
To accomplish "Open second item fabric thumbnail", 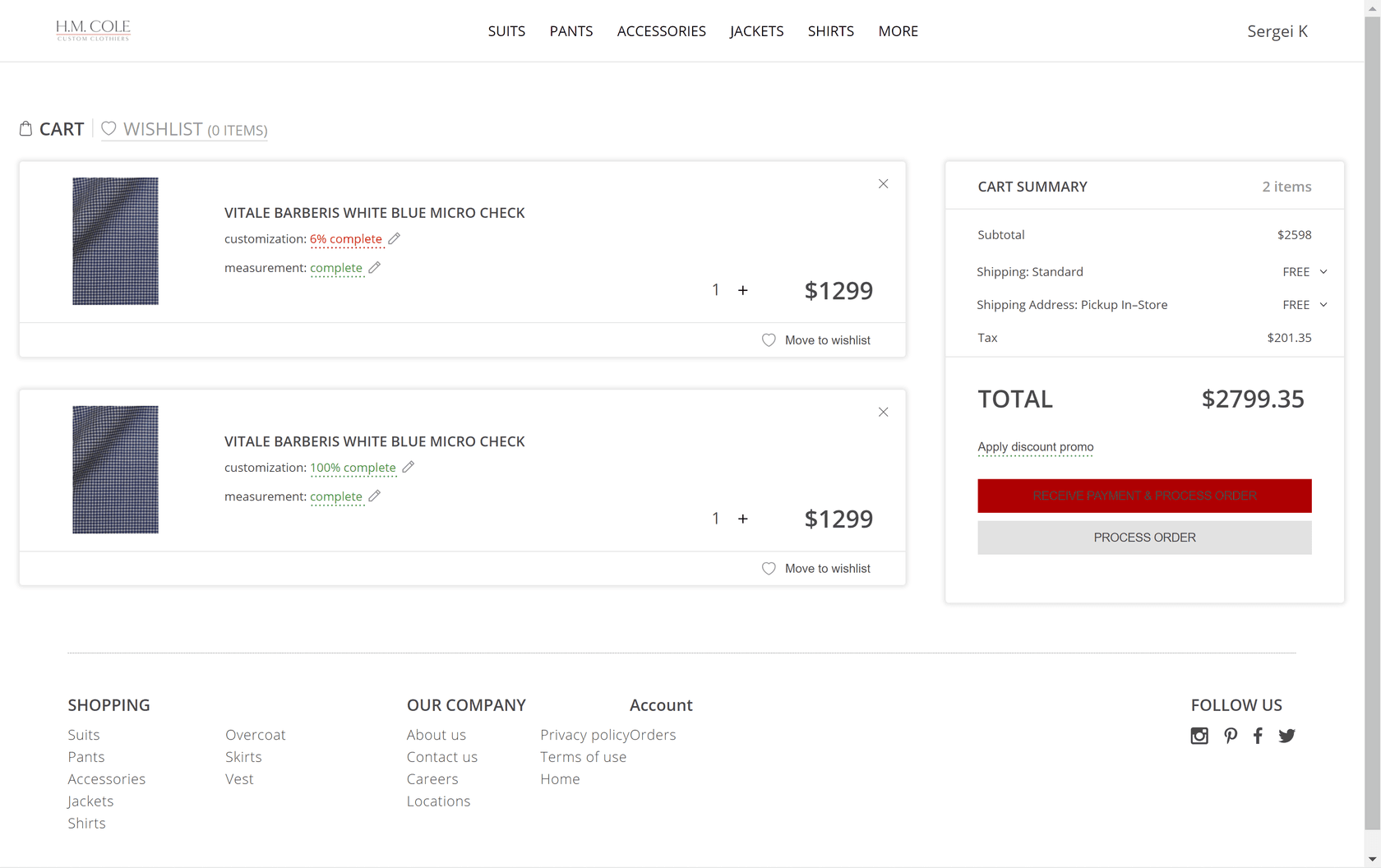I will point(115,469).
